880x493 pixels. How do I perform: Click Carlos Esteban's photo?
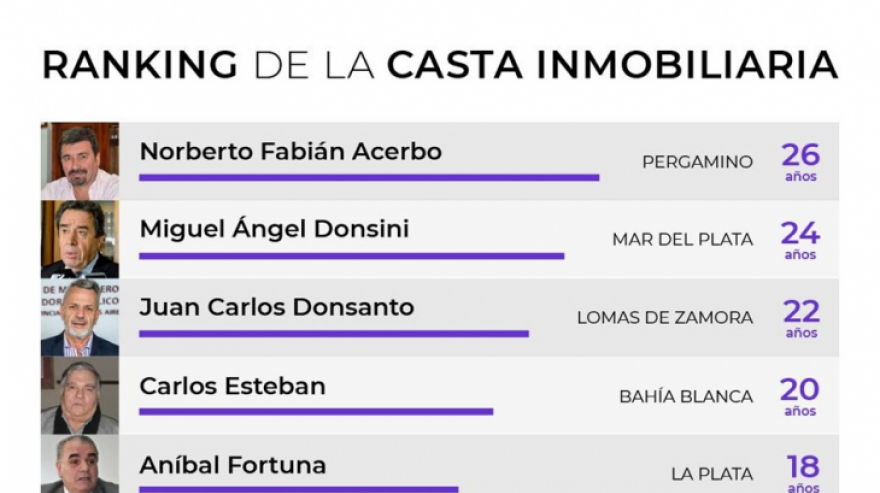tap(80, 395)
